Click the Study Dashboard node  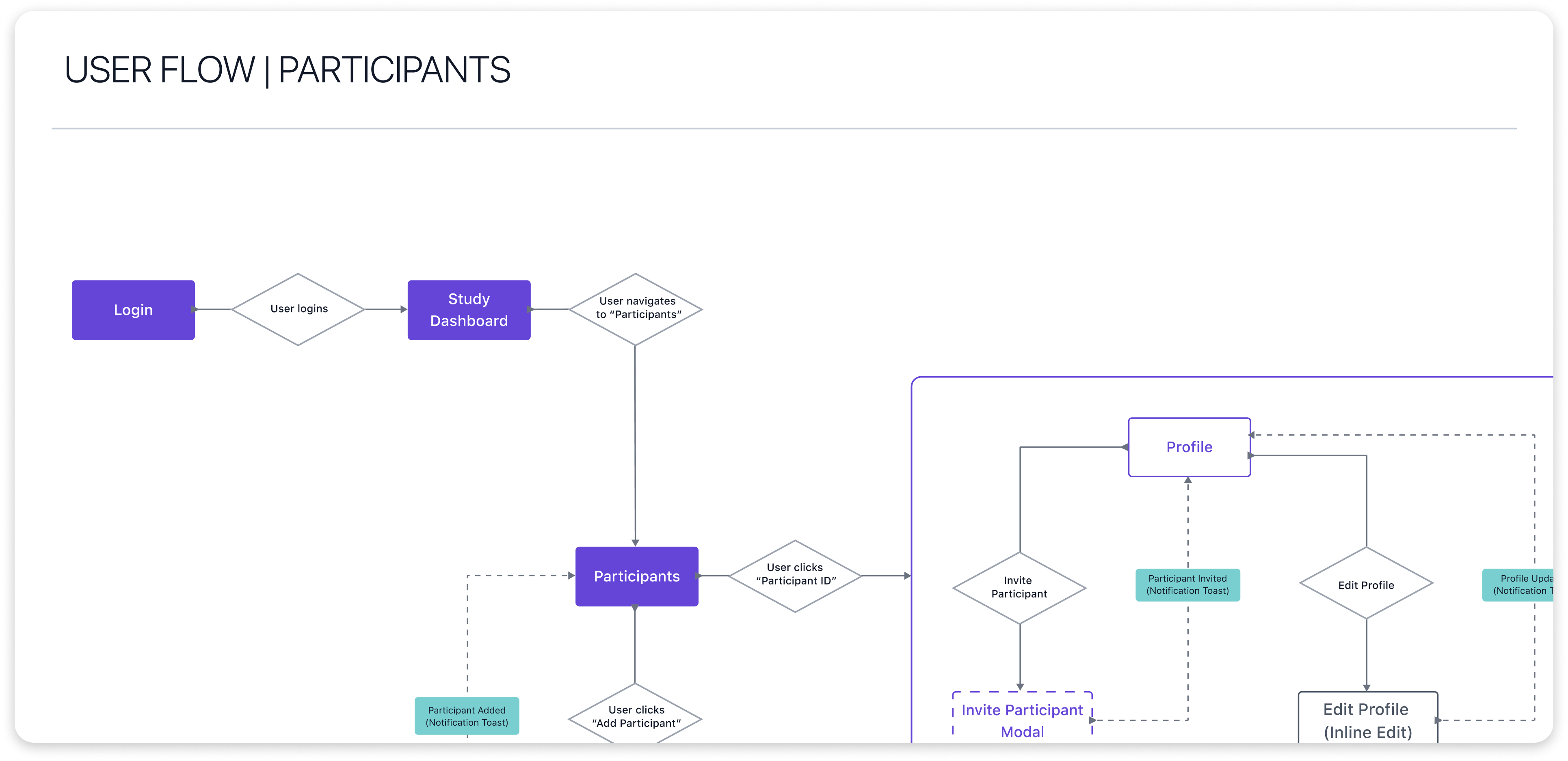coord(469,310)
